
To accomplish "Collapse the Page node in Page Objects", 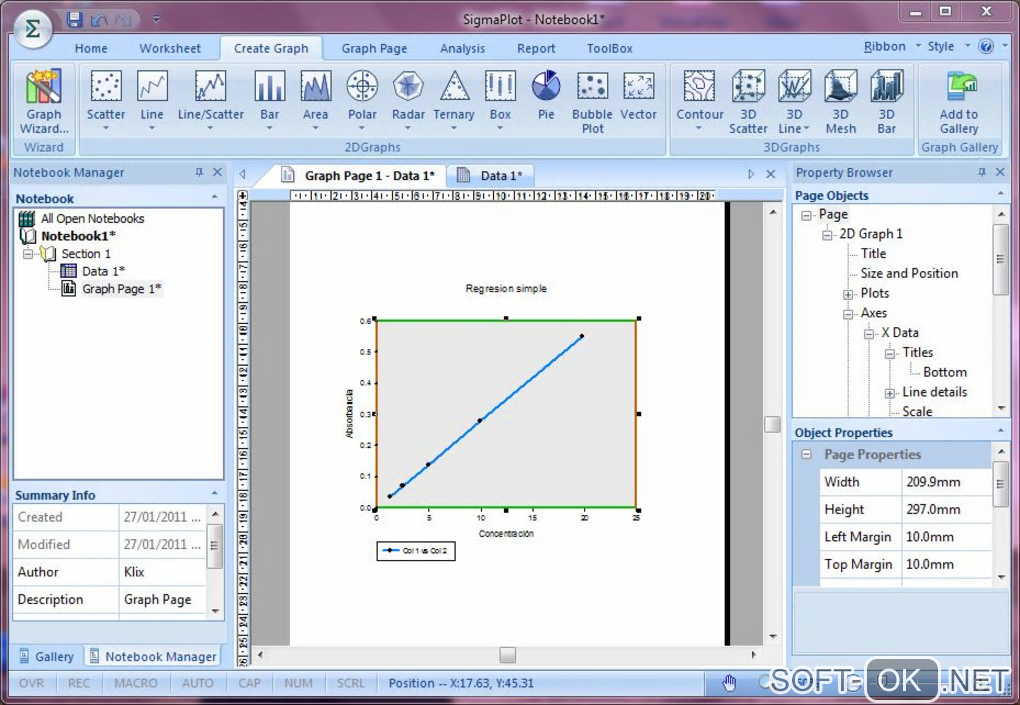I will pyautogui.click(x=807, y=215).
